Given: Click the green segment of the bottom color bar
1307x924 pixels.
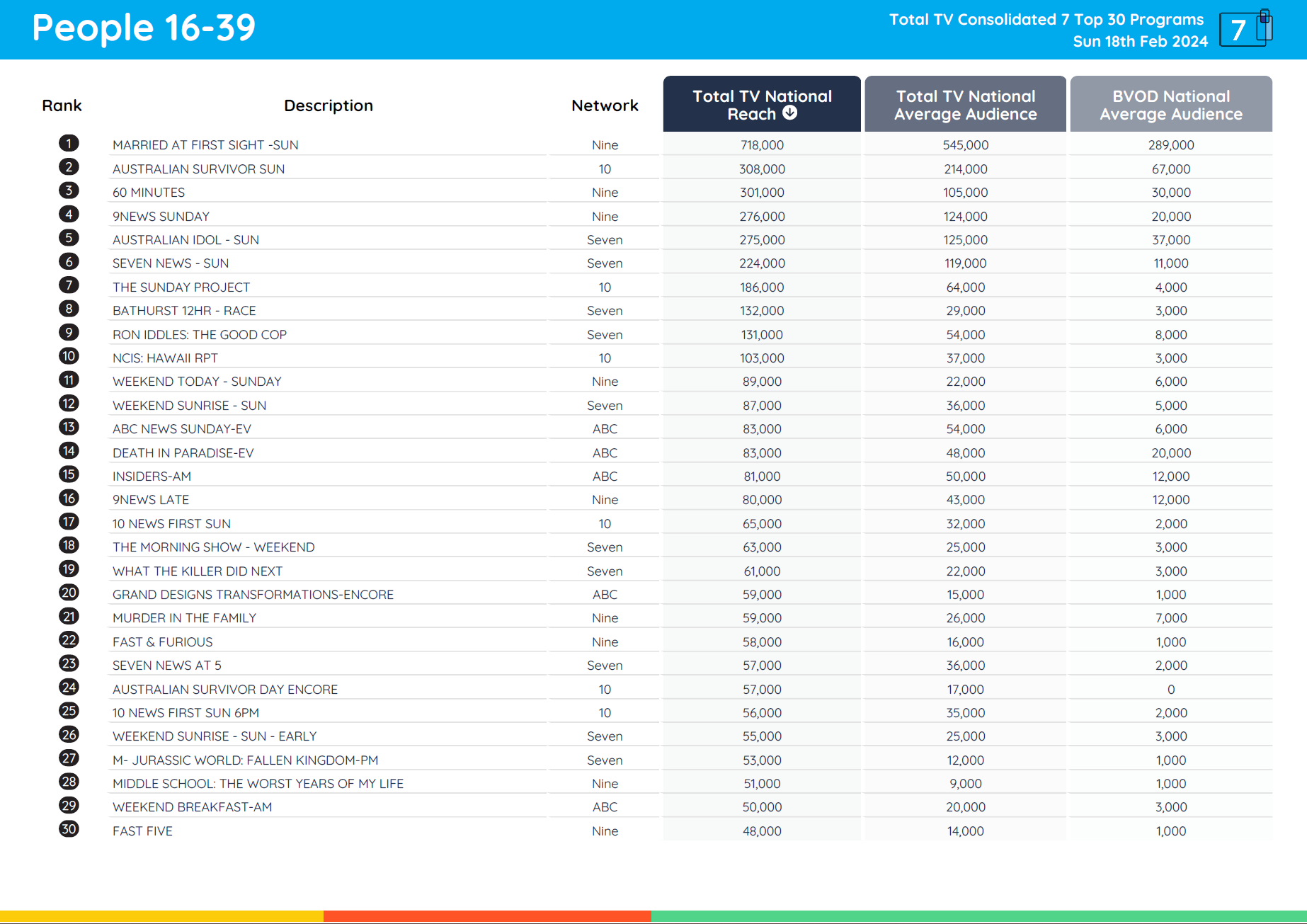Looking at the screenshot, I should point(981,913).
